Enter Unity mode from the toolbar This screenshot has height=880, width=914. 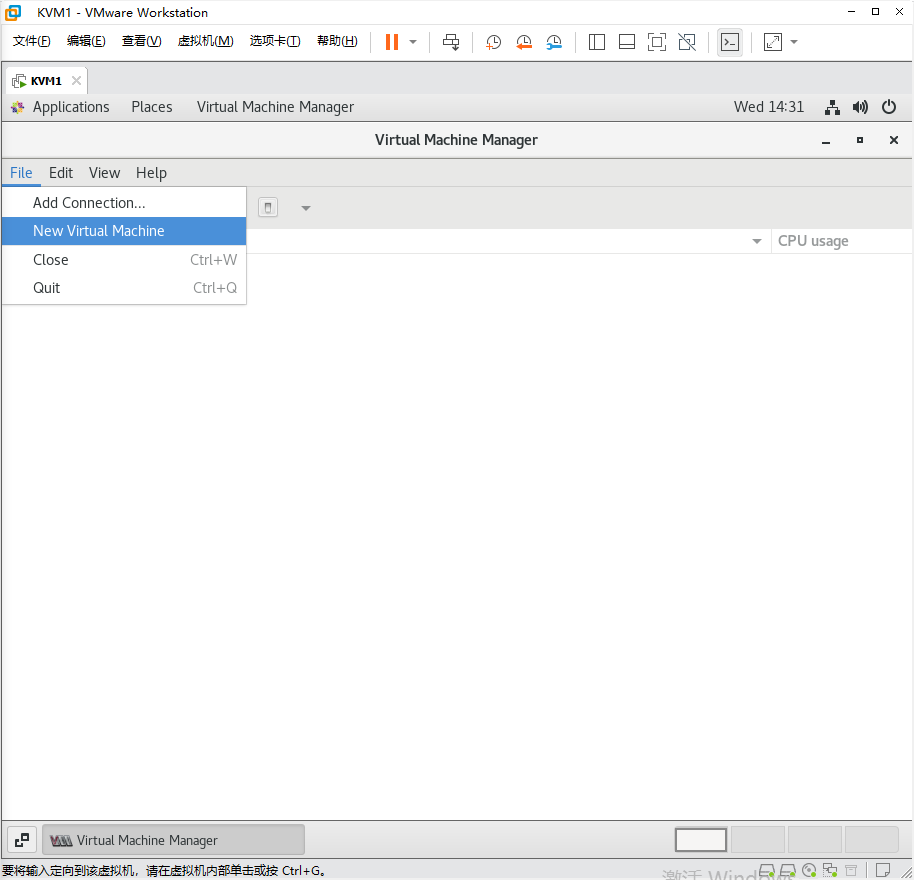pyautogui.click(x=687, y=42)
